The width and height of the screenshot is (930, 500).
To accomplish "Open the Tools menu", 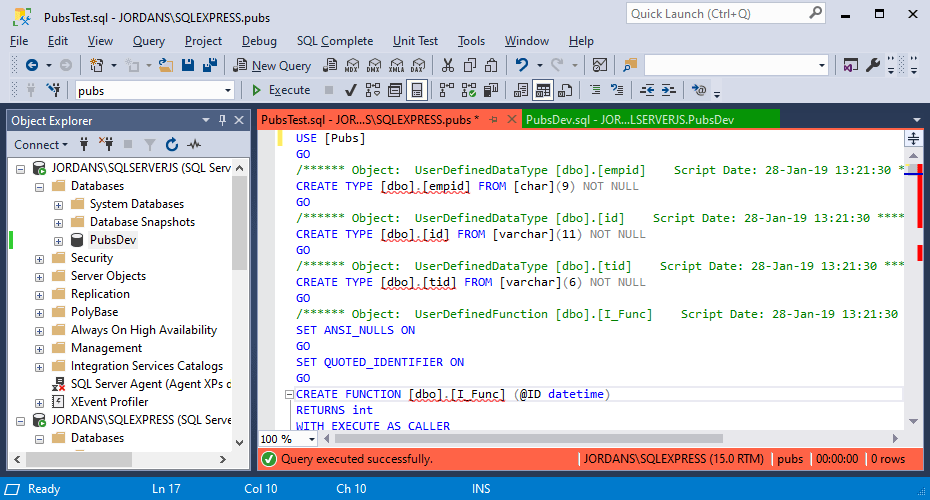I will tap(471, 41).
